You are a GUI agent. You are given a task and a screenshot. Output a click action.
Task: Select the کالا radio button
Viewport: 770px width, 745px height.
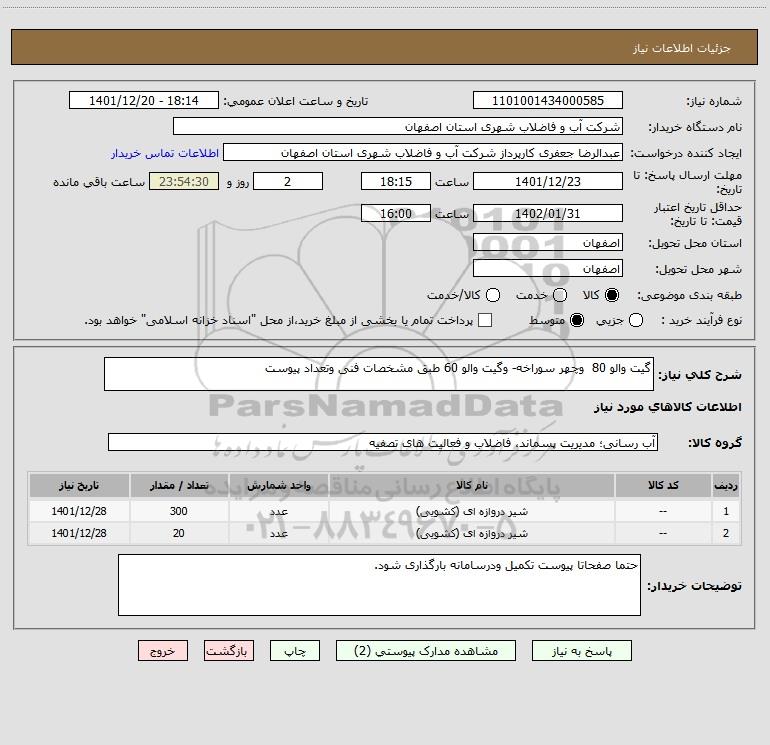(x=612, y=295)
